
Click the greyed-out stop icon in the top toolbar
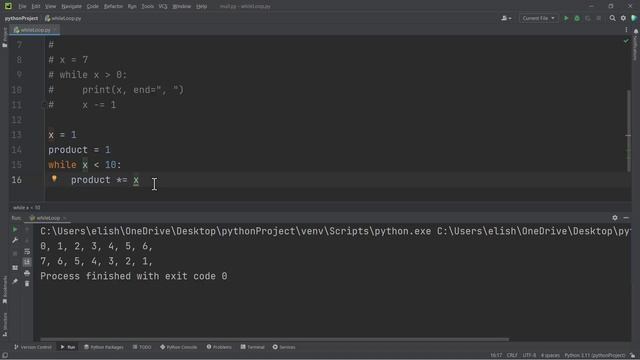[x=598, y=18]
